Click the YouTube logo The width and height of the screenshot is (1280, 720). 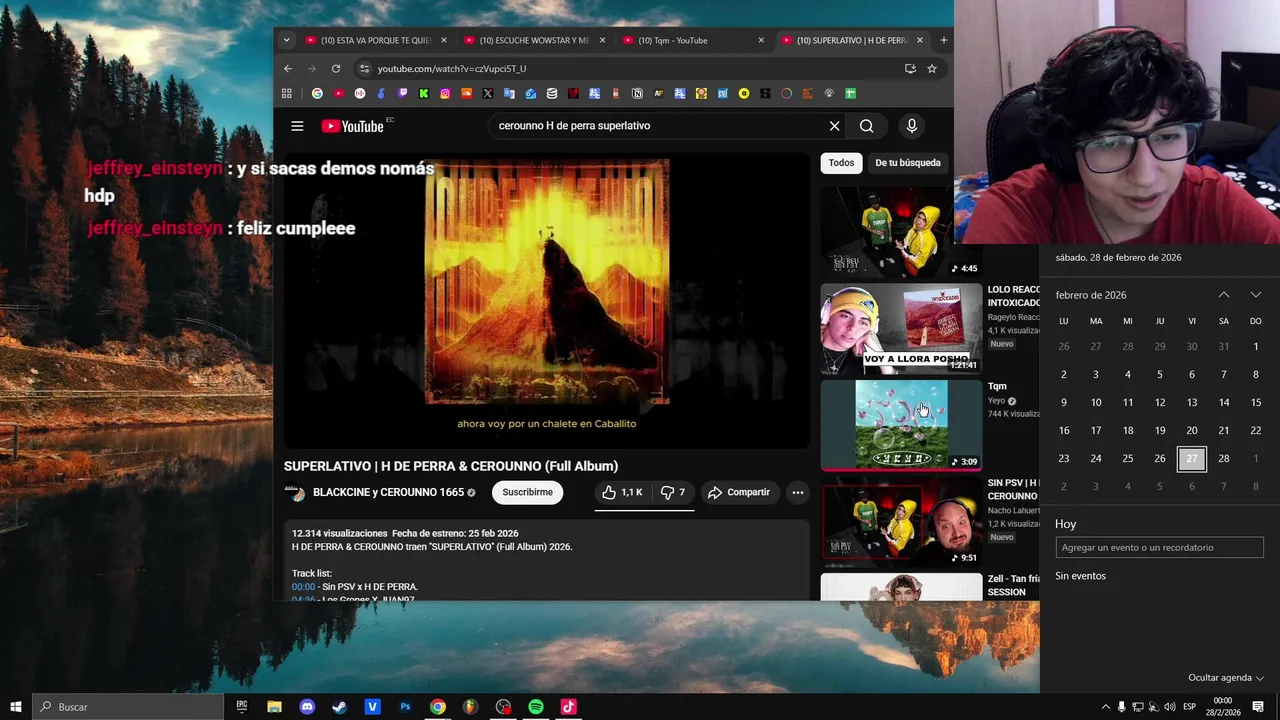pyautogui.click(x=352, y=126)
